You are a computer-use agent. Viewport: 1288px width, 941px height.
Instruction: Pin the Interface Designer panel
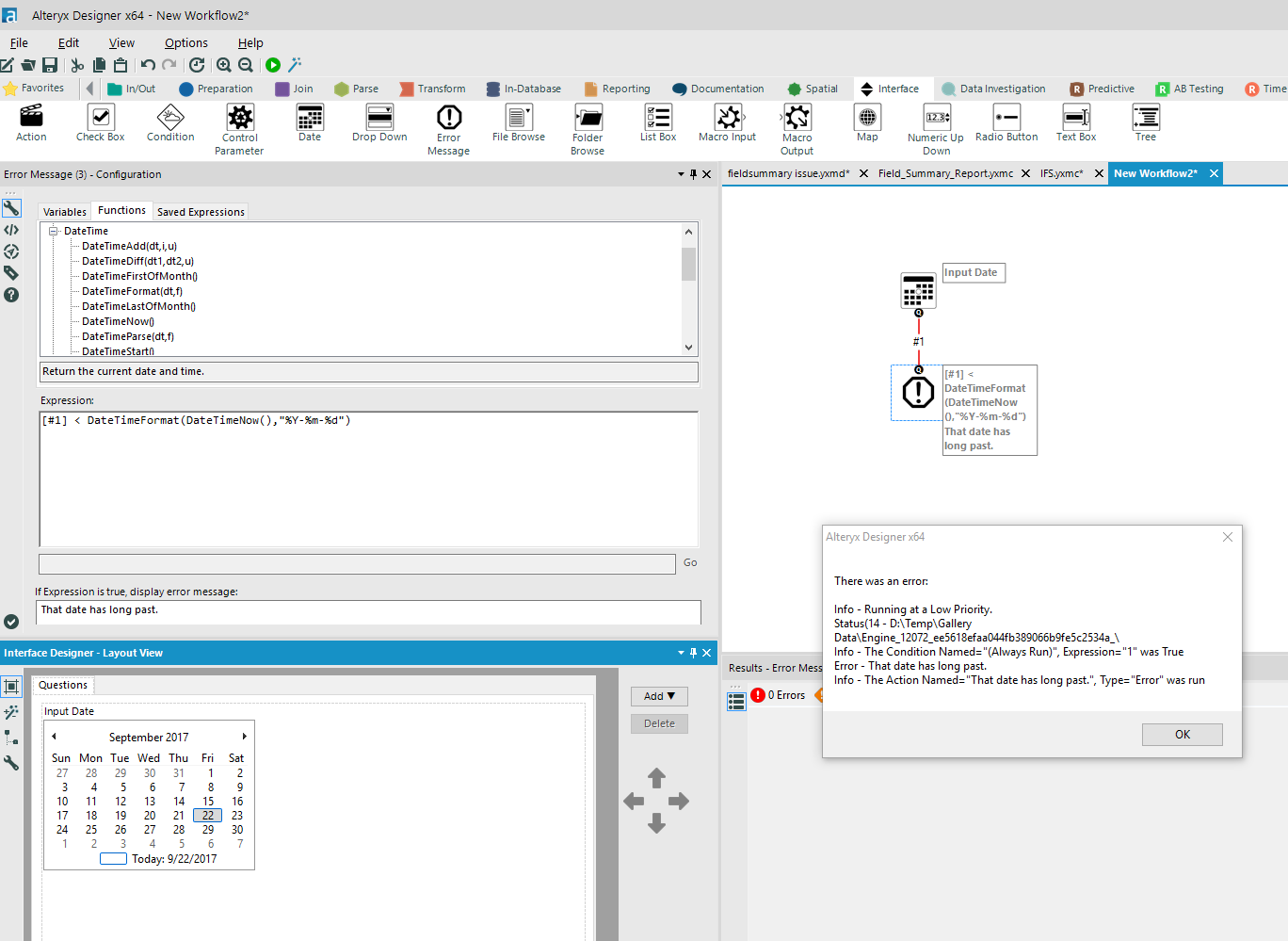(x=693, y=652)
